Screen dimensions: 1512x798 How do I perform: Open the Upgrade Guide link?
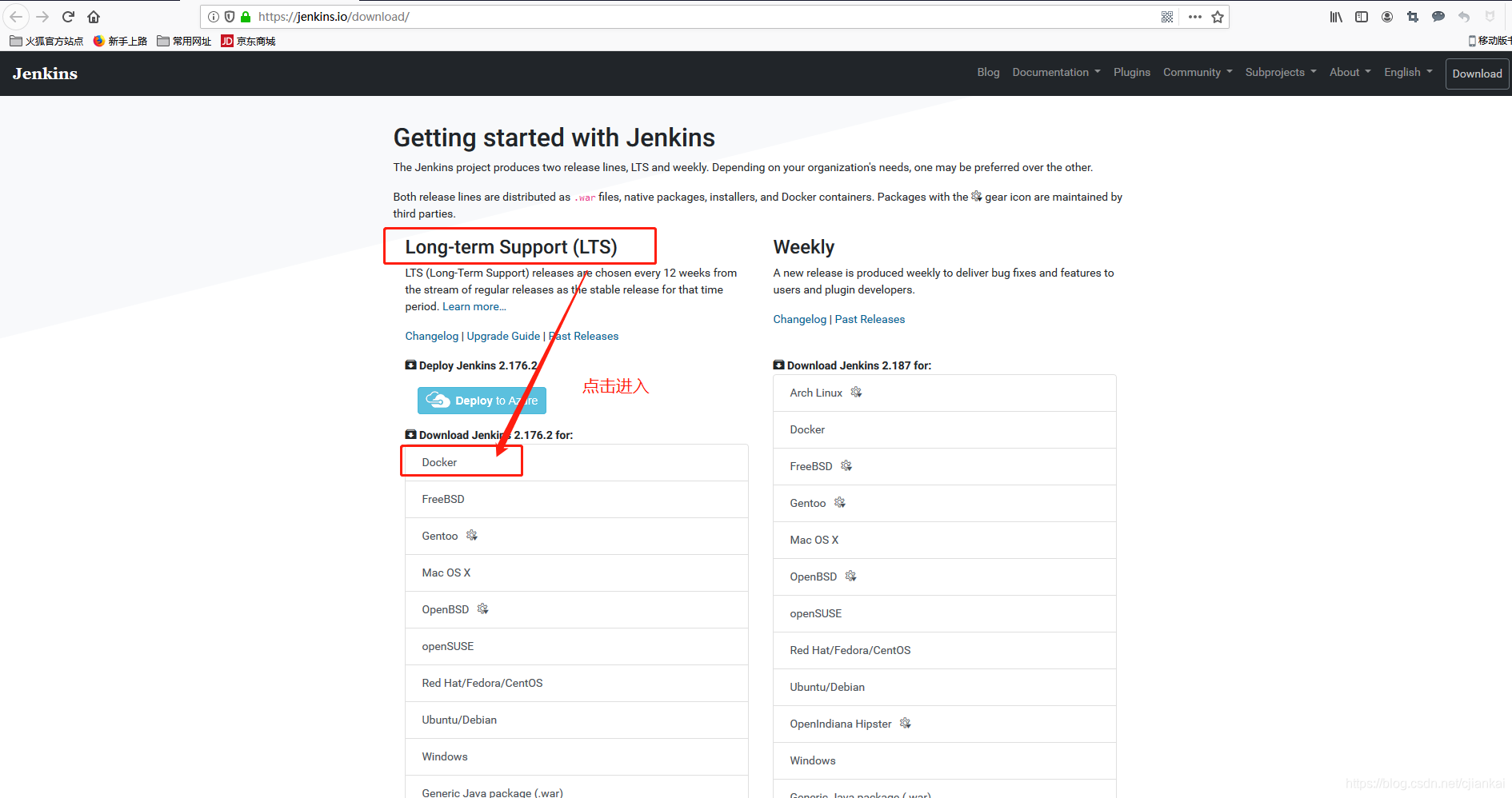tap(503, 336)
